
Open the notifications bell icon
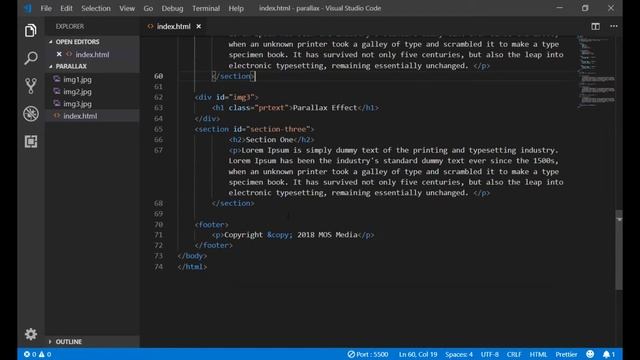pyautogui.click(x=609, y=354)
